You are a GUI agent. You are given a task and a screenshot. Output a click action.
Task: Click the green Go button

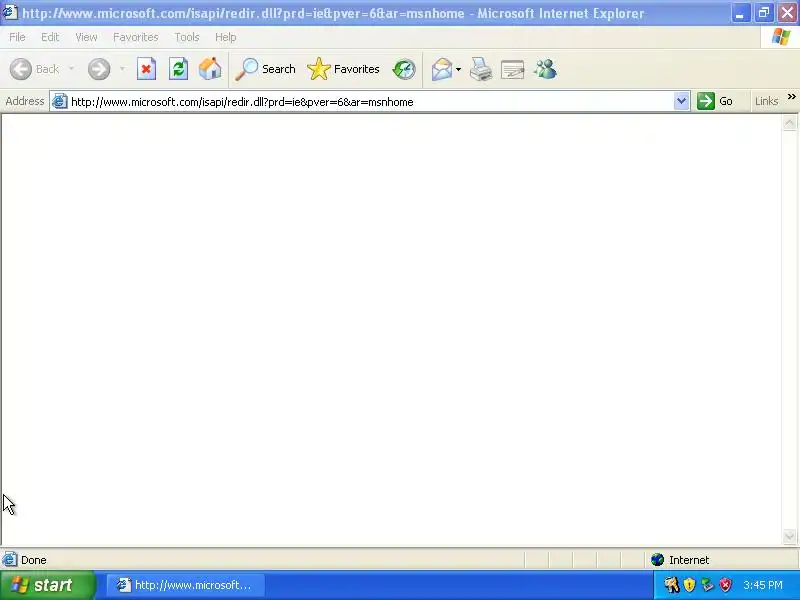(715, 101)
